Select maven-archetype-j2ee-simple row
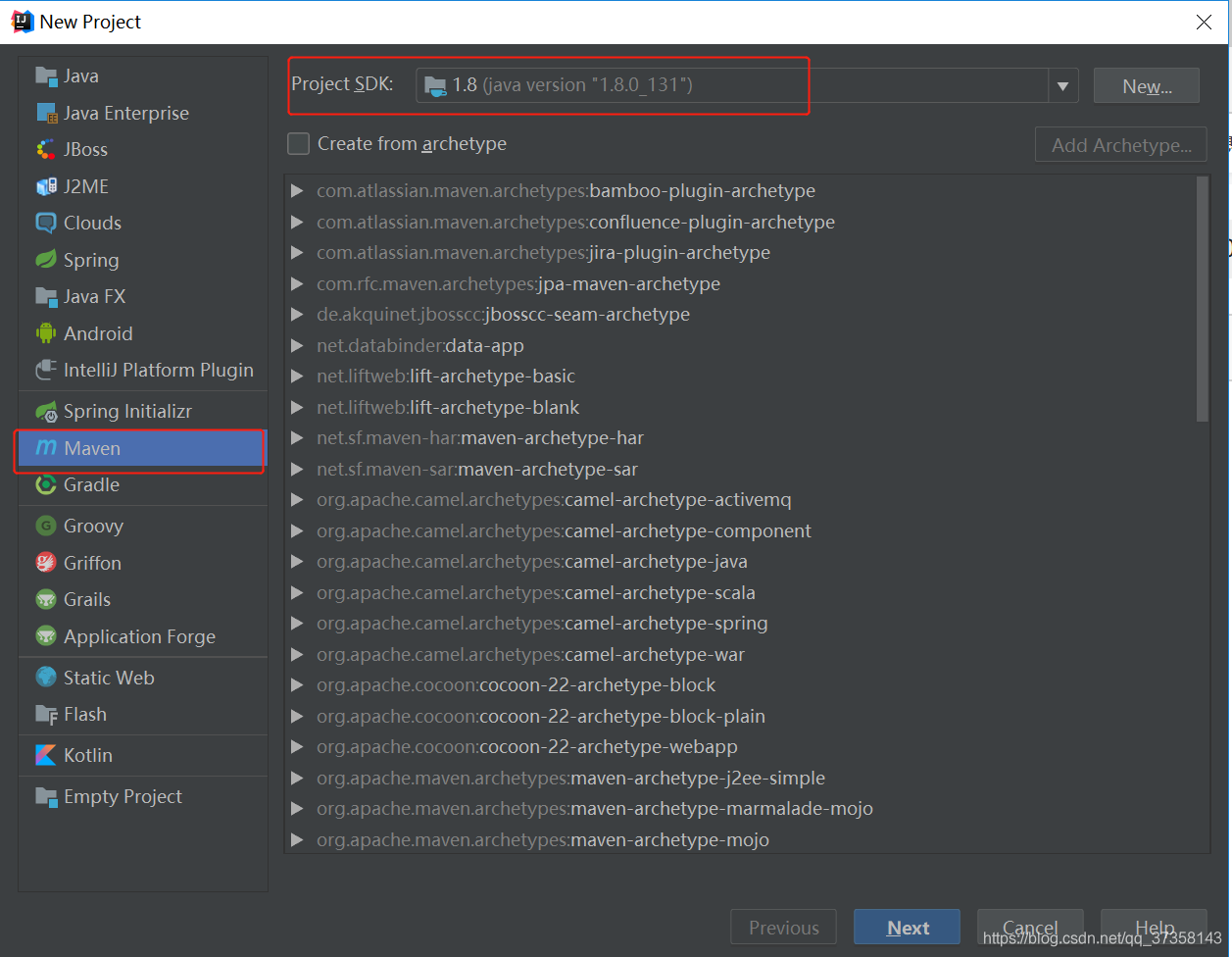 pos(741,778)
